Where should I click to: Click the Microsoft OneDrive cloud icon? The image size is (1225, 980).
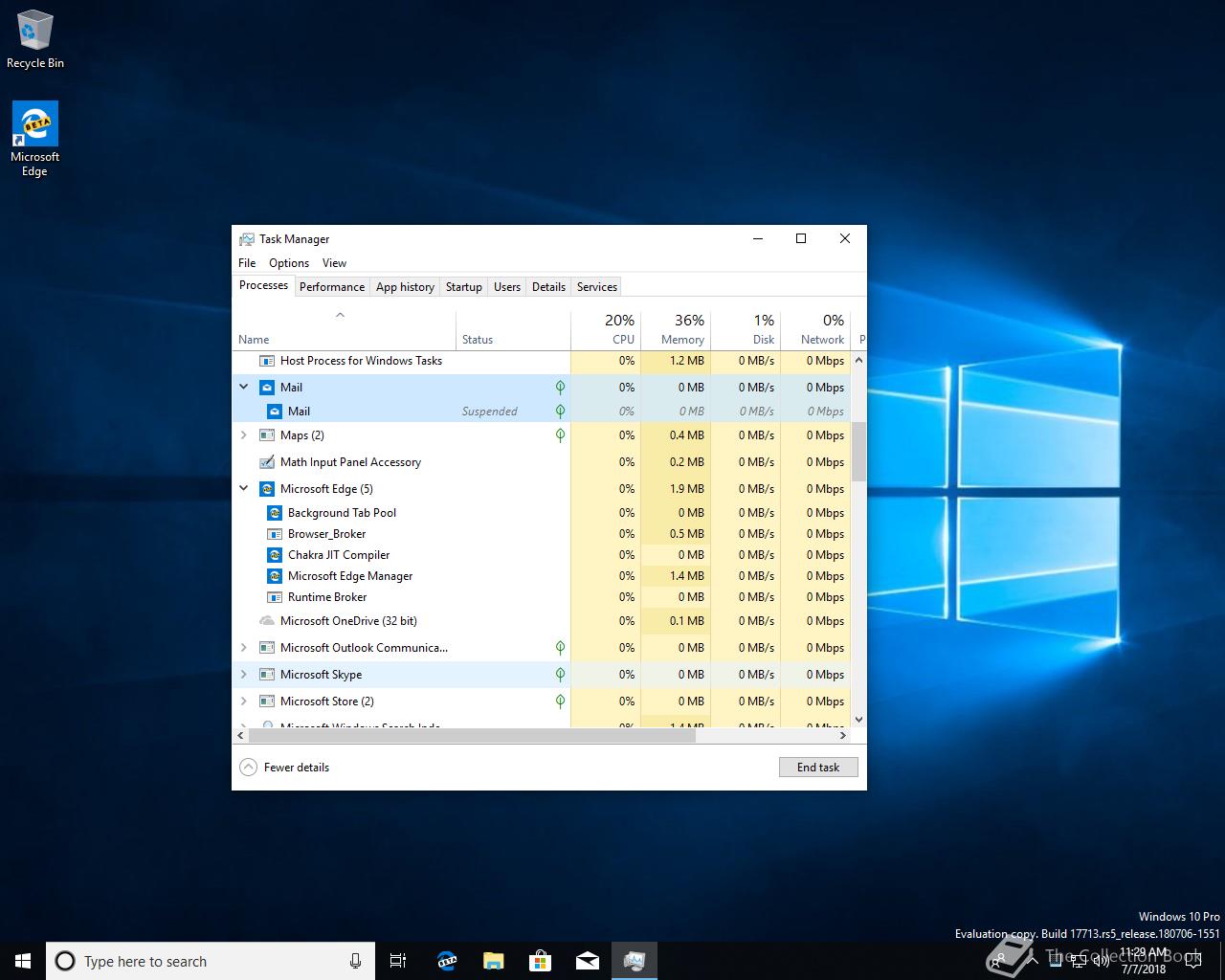click(x=267, y=621)
